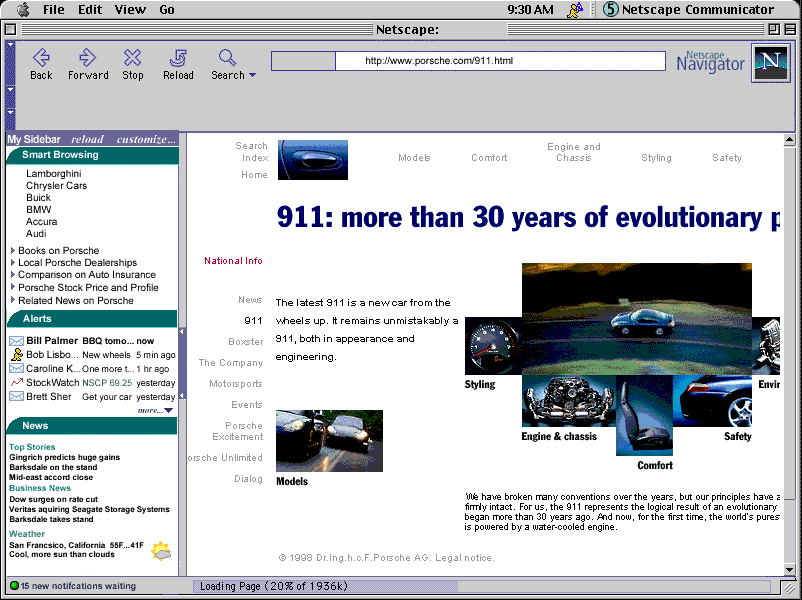
Task: Click the page loading progress bar
Action: (x=481, y=586)
